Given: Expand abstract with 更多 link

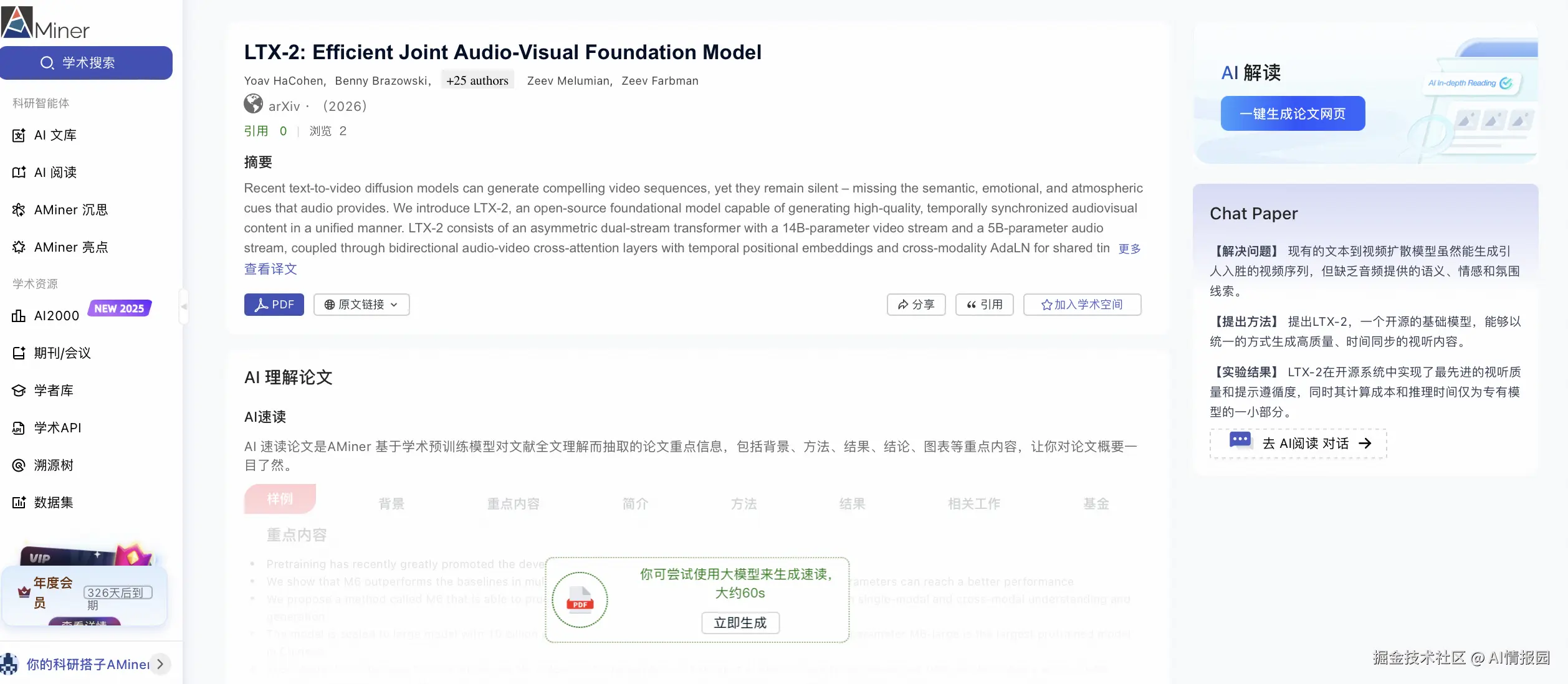Looking at the screenshot, I should coord(1129,249).
